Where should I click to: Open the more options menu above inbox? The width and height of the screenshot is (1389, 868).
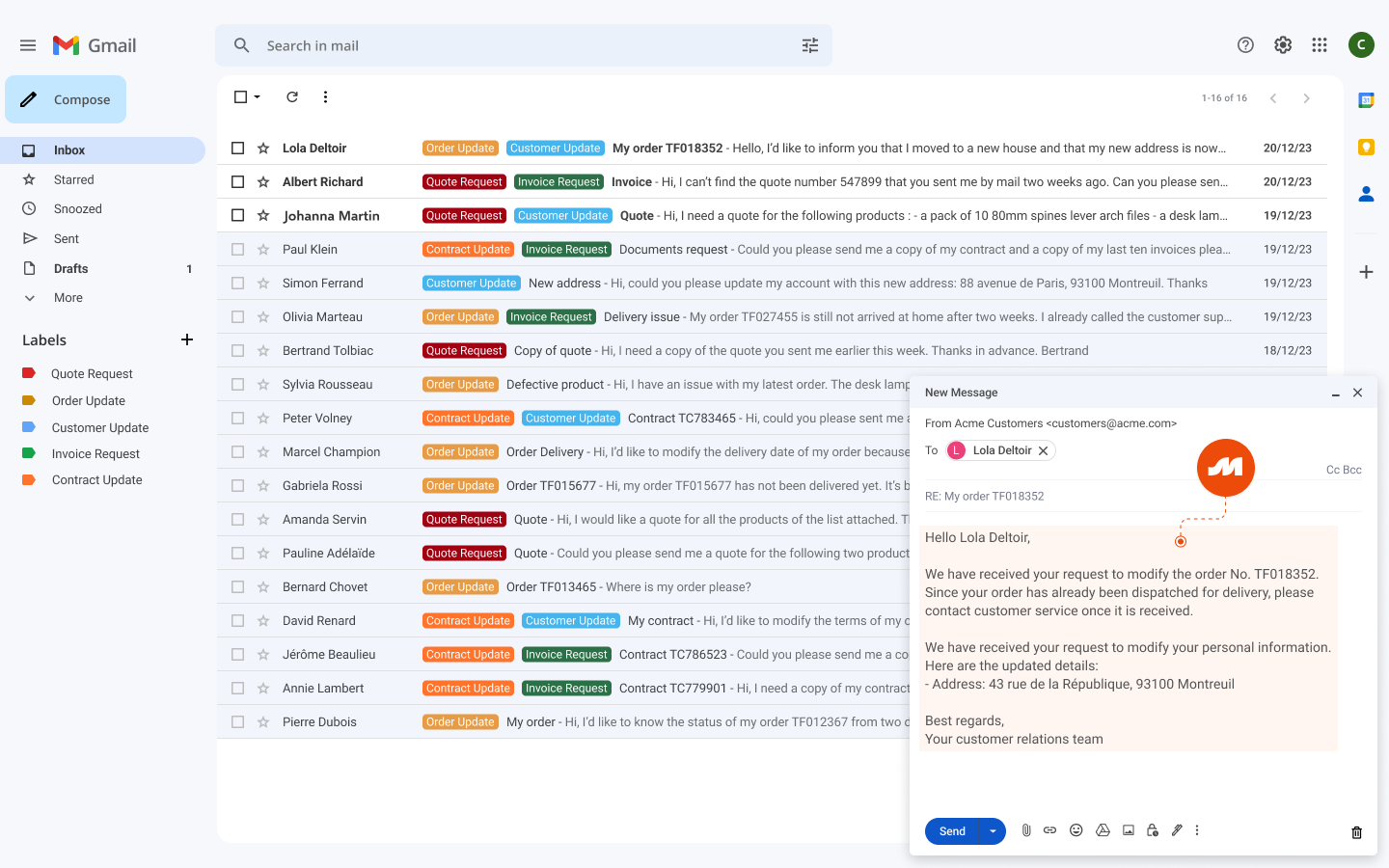tap(325, 96)
